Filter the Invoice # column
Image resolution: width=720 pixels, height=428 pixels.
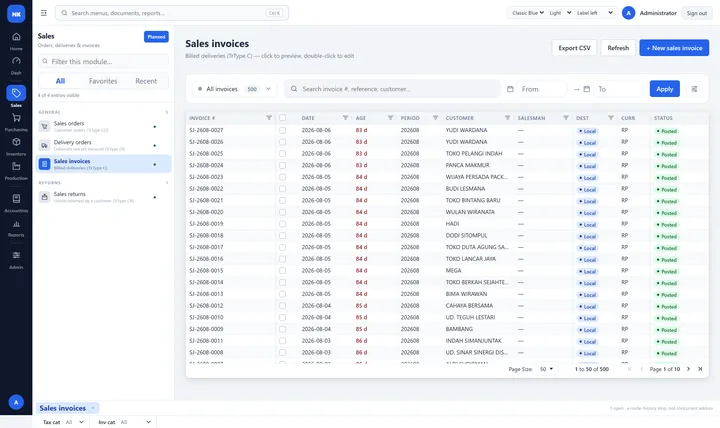click(269, 118)
